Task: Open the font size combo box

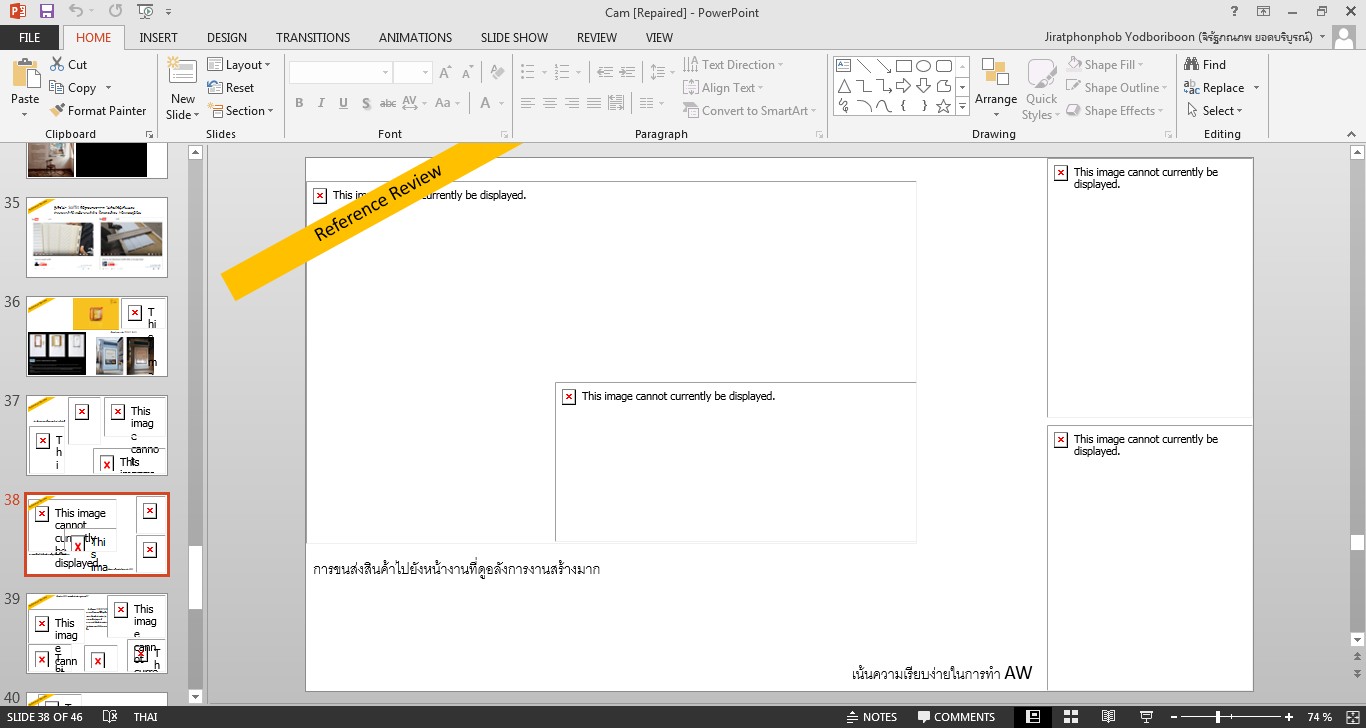Action: point(412,72)
